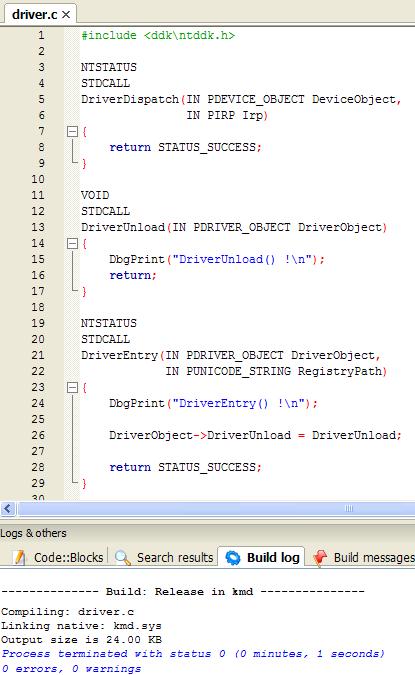Viewport: 415px width, 675px height.
Task: Click 'return STATUS_SUCCESS;' on line 8
Action: [x=186, y=147]
